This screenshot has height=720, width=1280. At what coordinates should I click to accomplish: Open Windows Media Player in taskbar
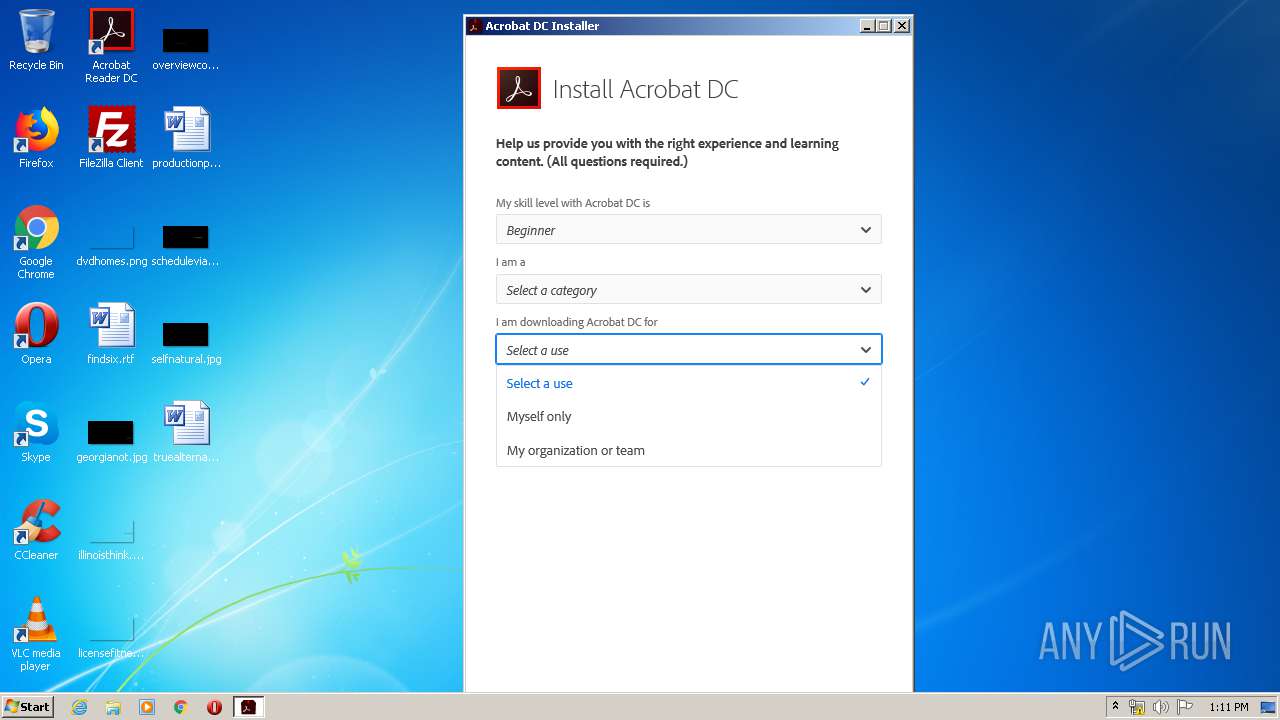(x=147, y=707)
